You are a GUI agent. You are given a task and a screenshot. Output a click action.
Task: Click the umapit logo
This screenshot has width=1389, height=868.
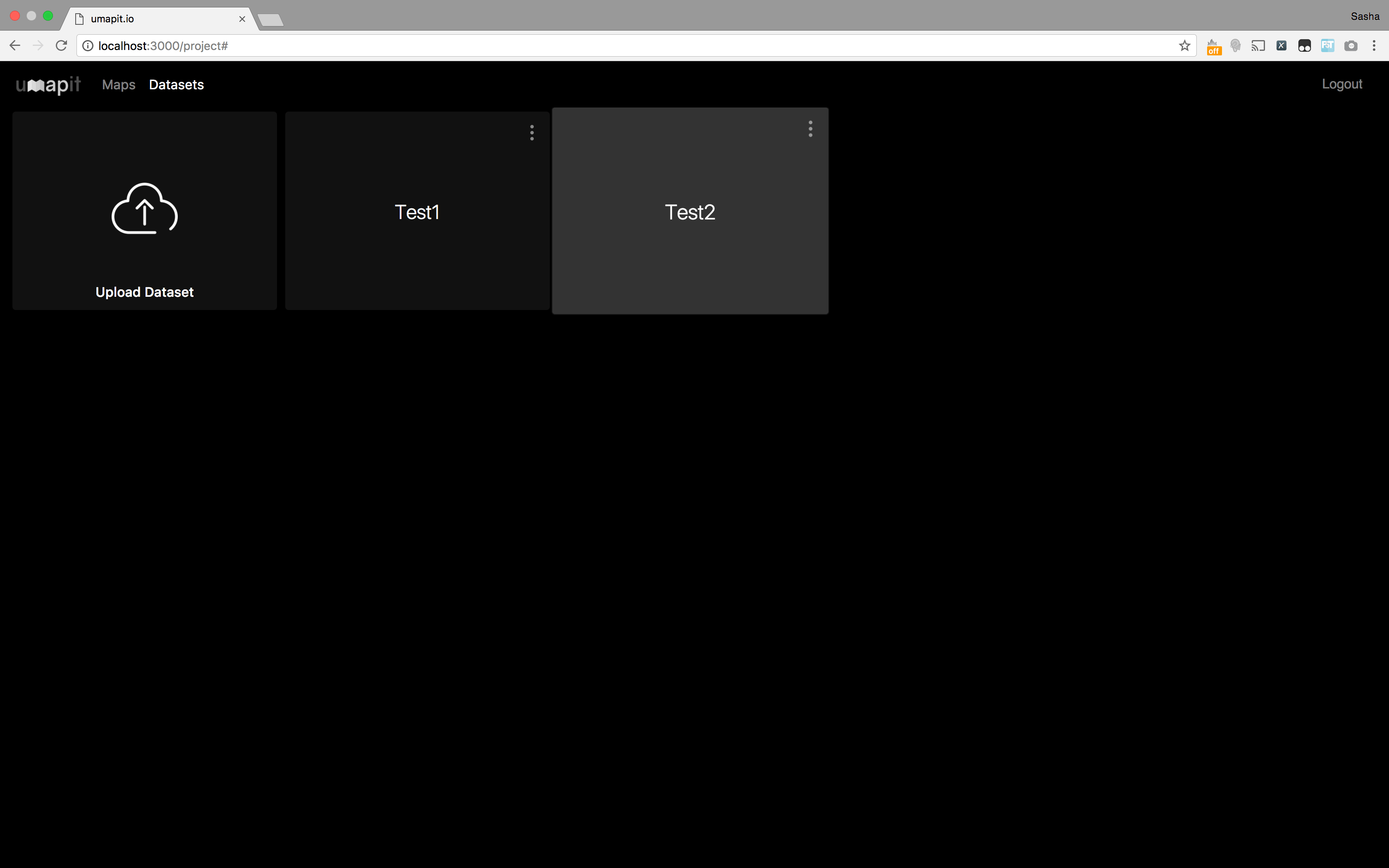[48, 85]
